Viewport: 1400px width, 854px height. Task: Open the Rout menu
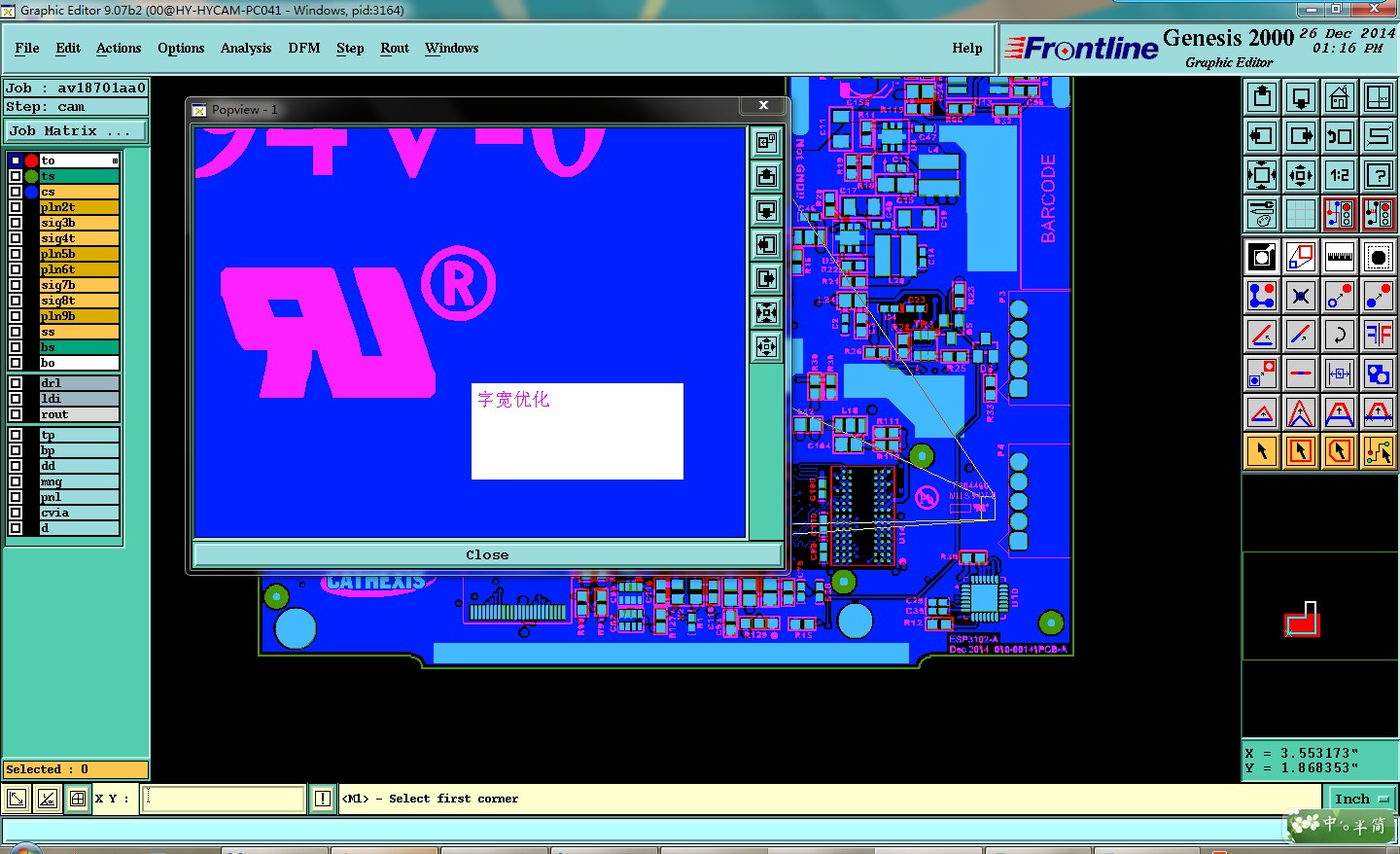[x=395, y=48]
